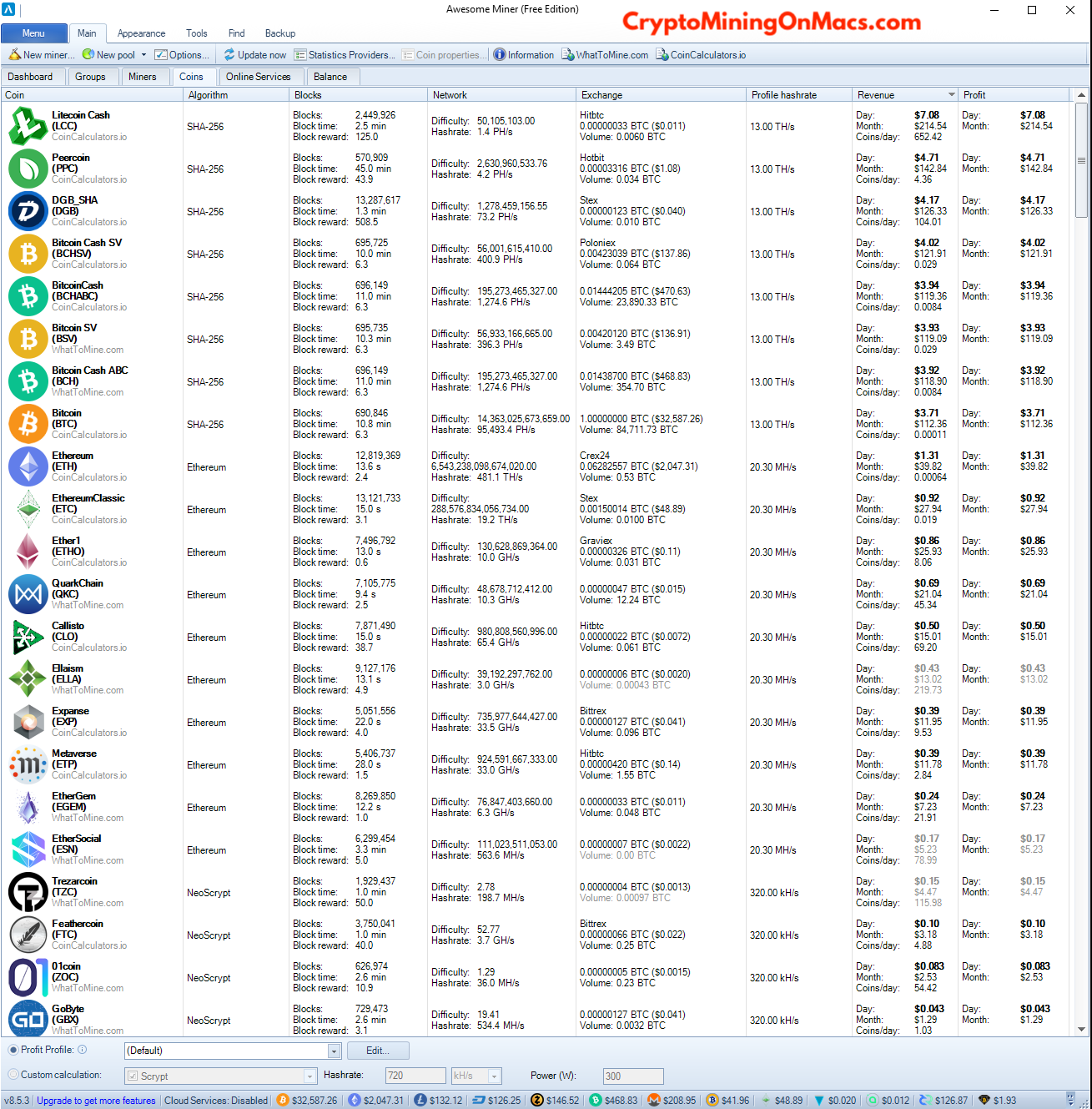This screenshot has height=1109, width=1092.
Task: Click the Zcash $146.52 status bar icon
Action: (x=537, y=1100)
